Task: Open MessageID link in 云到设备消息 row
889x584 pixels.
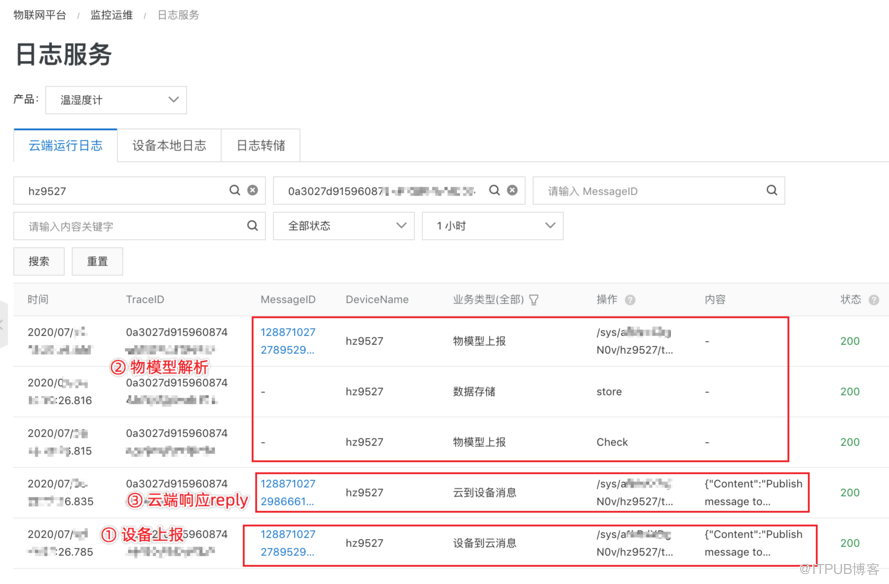Action: tap(288, 493)
